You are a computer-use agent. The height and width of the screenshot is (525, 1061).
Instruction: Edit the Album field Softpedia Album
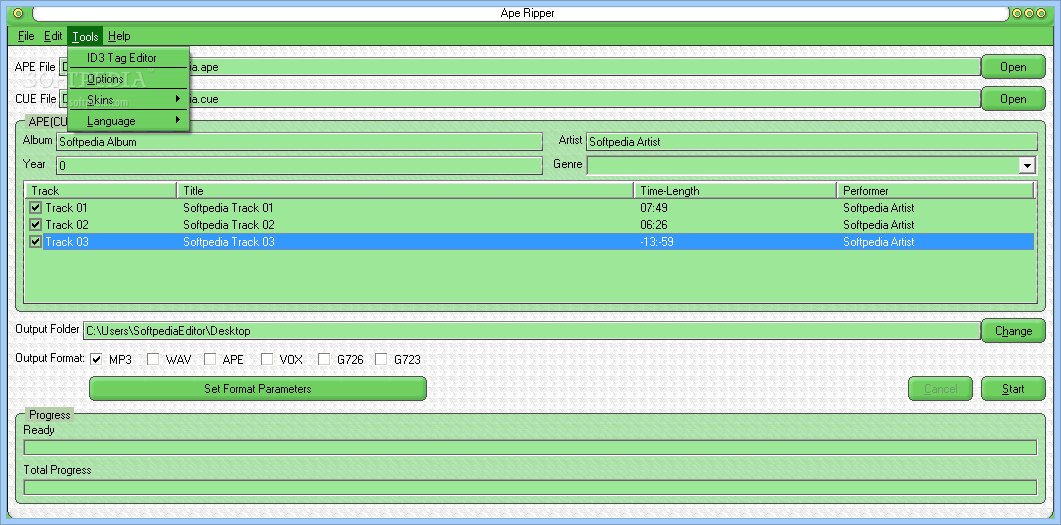tap(299, 142)
